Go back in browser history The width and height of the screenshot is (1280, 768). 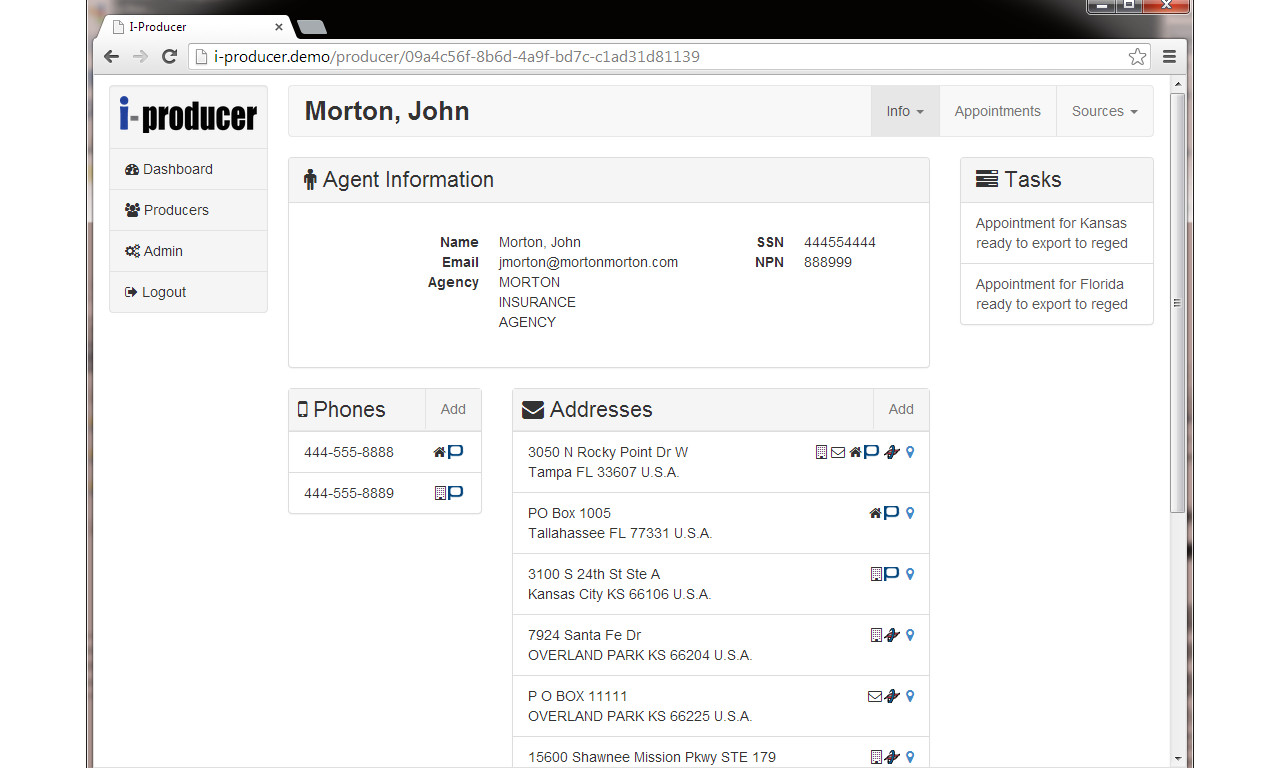(111, 57)
